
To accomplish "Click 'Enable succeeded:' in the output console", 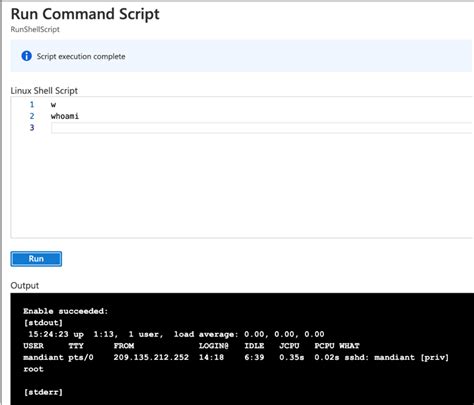I will coord(66,311).
